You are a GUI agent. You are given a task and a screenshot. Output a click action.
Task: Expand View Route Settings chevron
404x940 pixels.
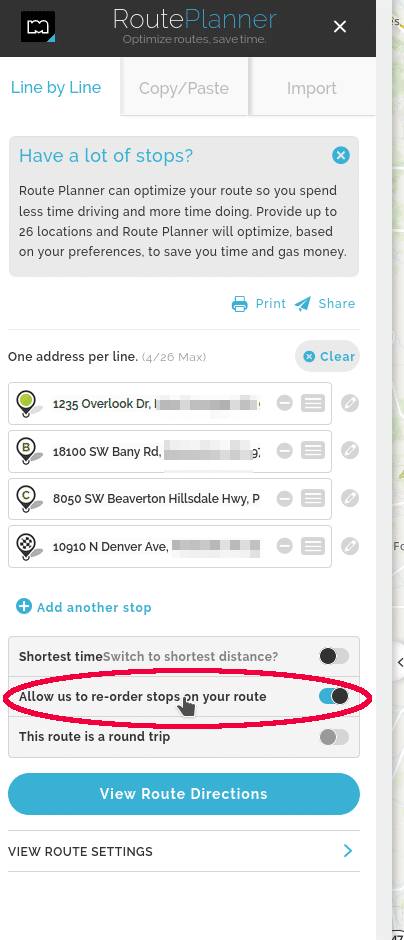[x=348, y=851]
